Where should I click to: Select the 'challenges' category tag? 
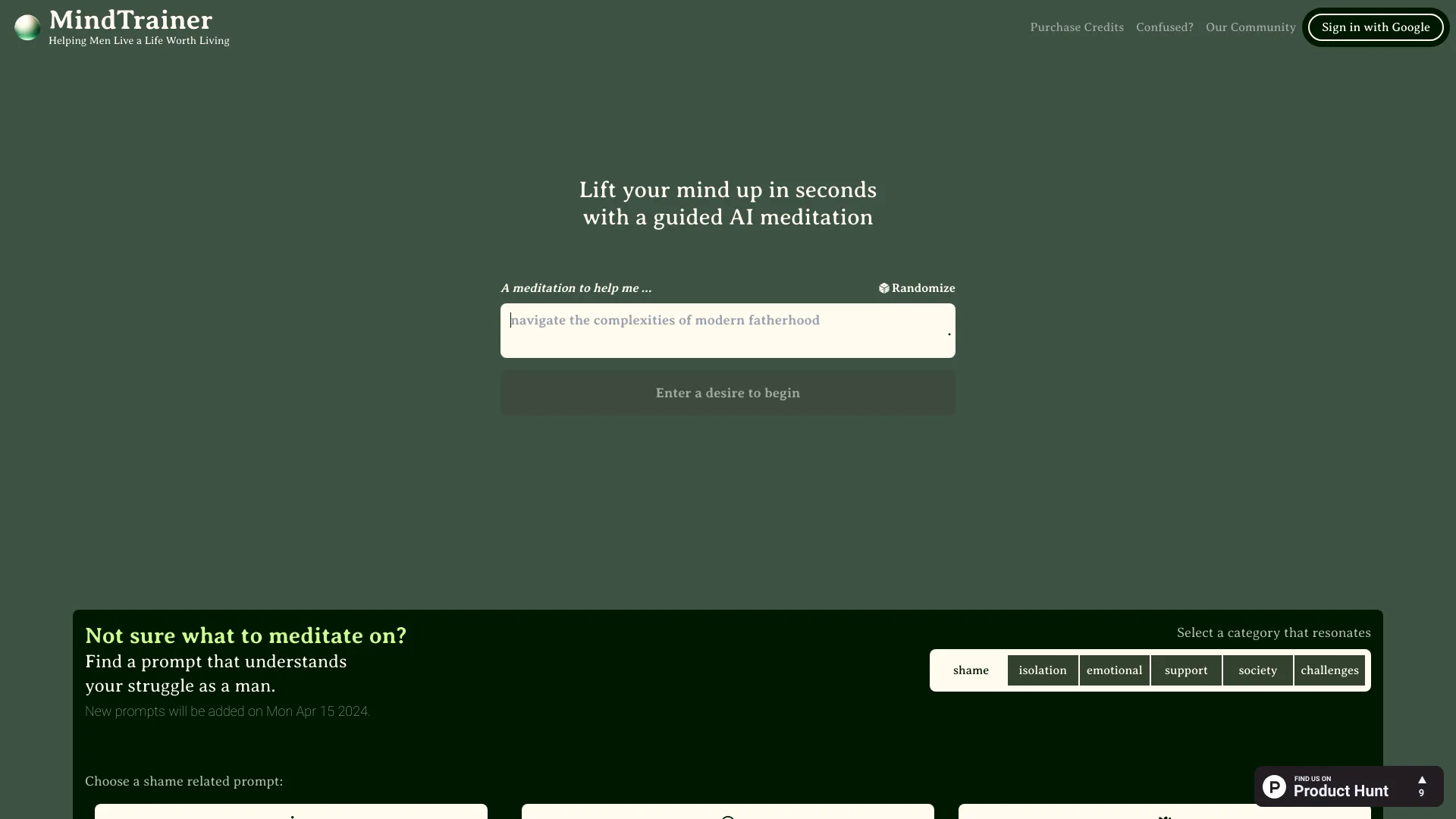[x=1330, y=670]
